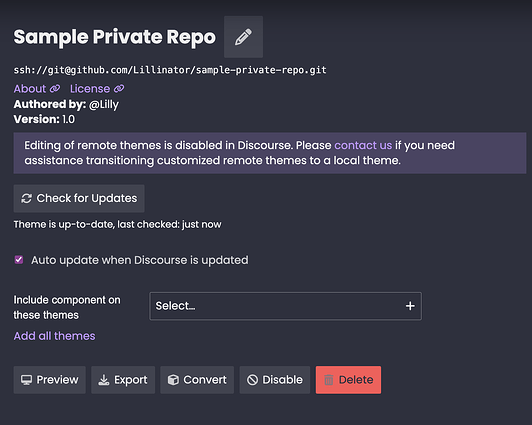This screenshot has width=532, height=425.
Task: Click the Sample Private Repo title
Action: pyautogui.click(x=115, y=37)
